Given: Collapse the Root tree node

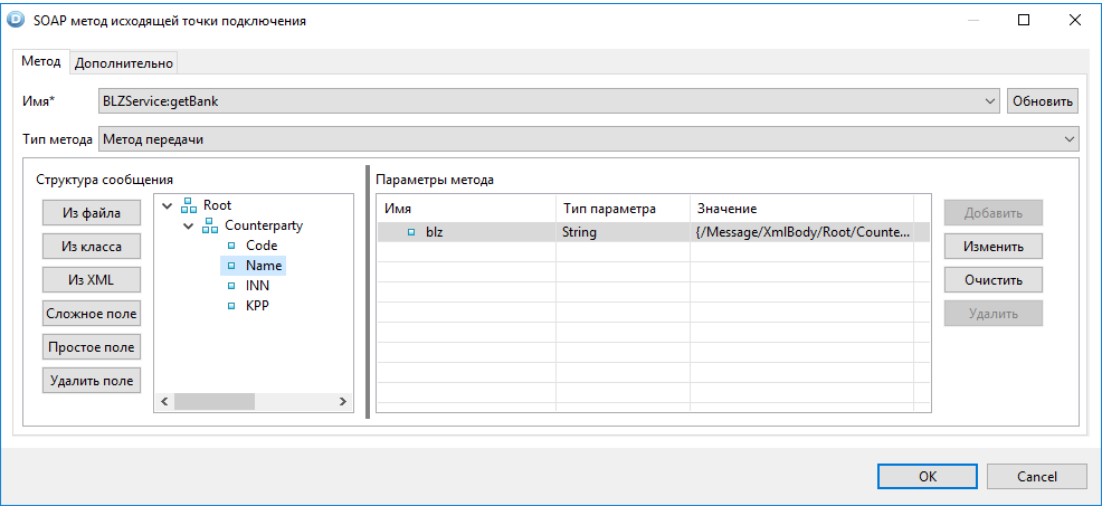Looking at the screenshot, I should coord(167,206).
